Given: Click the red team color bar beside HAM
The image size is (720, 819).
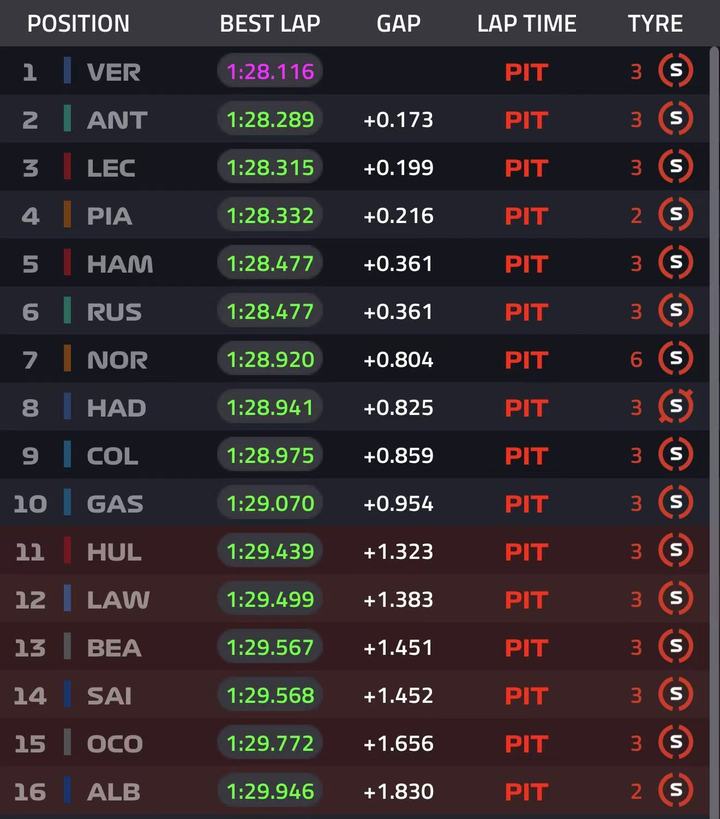Looking at the screenshot, I should tap(67, 263).
